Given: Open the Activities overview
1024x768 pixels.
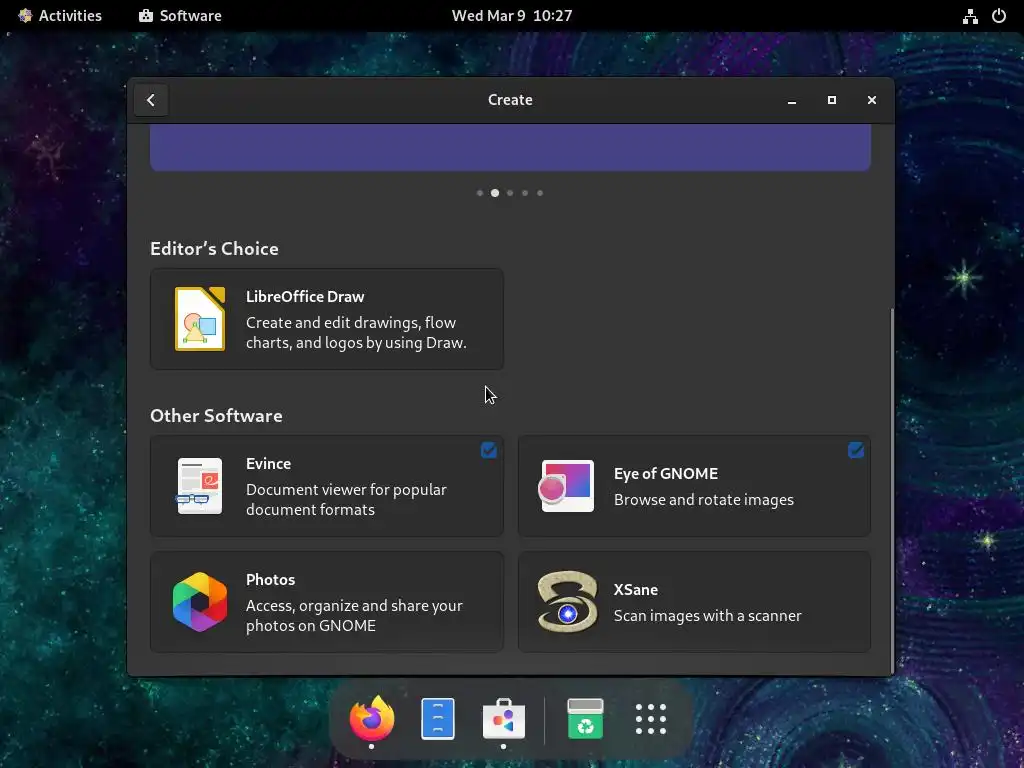Looking at the screenshot, I should tap(59, 16).
